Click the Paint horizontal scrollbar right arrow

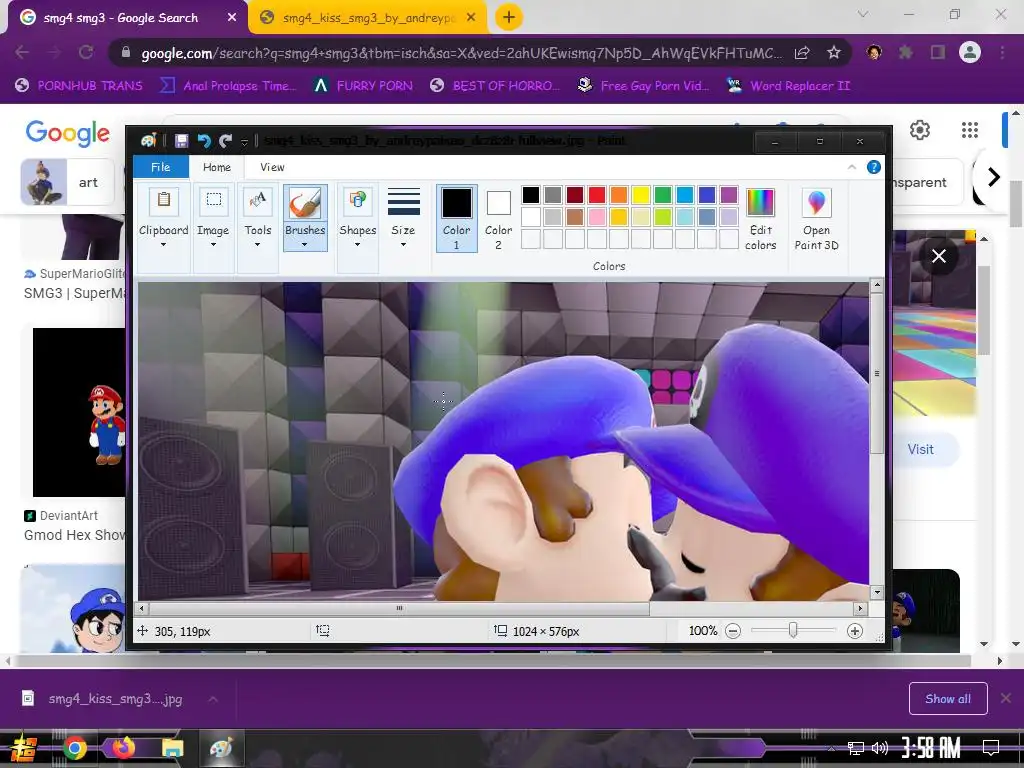[861, 608]
